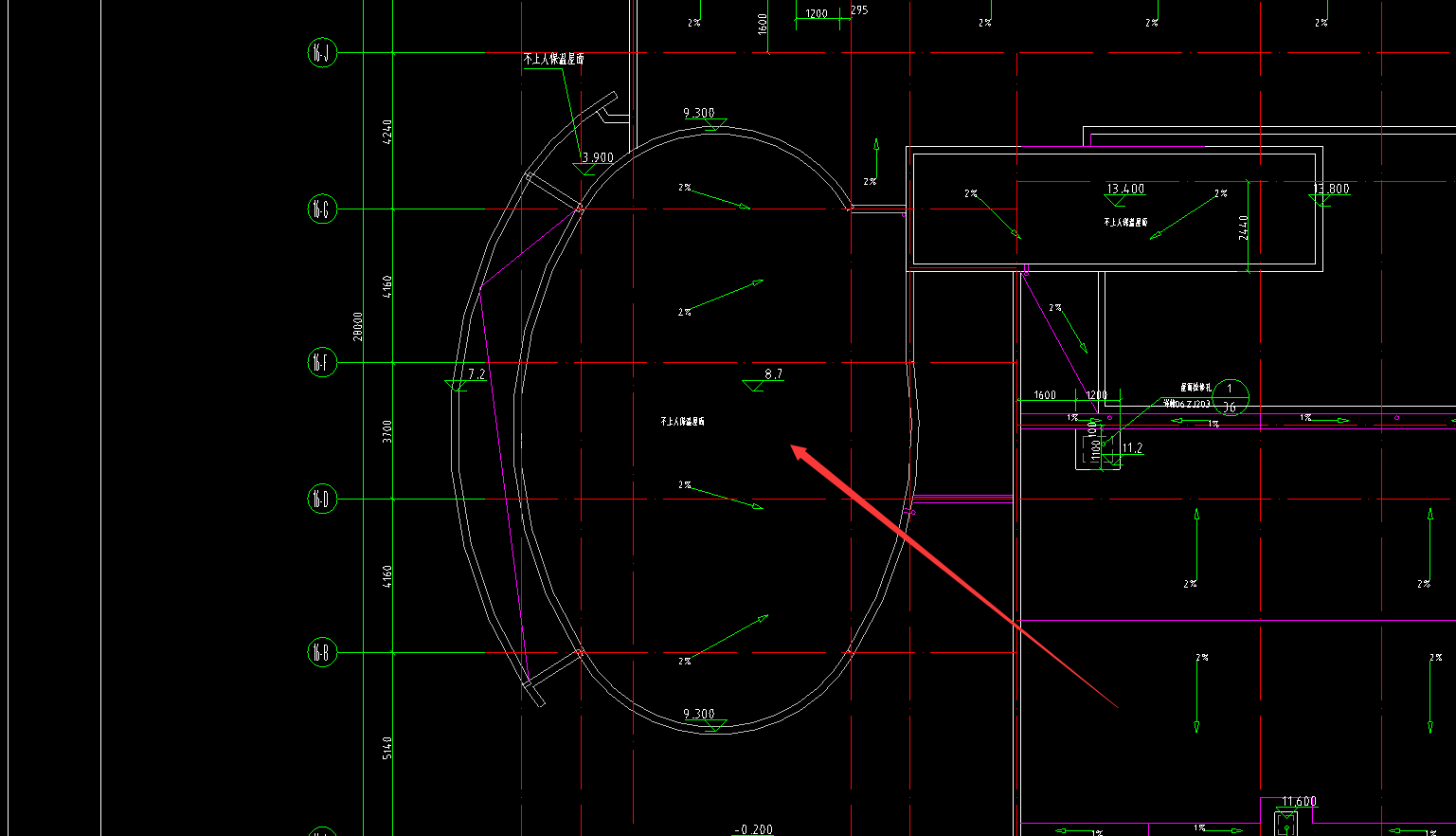The height and width of the screenshot is (836, 1456).
Task: Select the 11.600 elevation label
Action: 1299,801
